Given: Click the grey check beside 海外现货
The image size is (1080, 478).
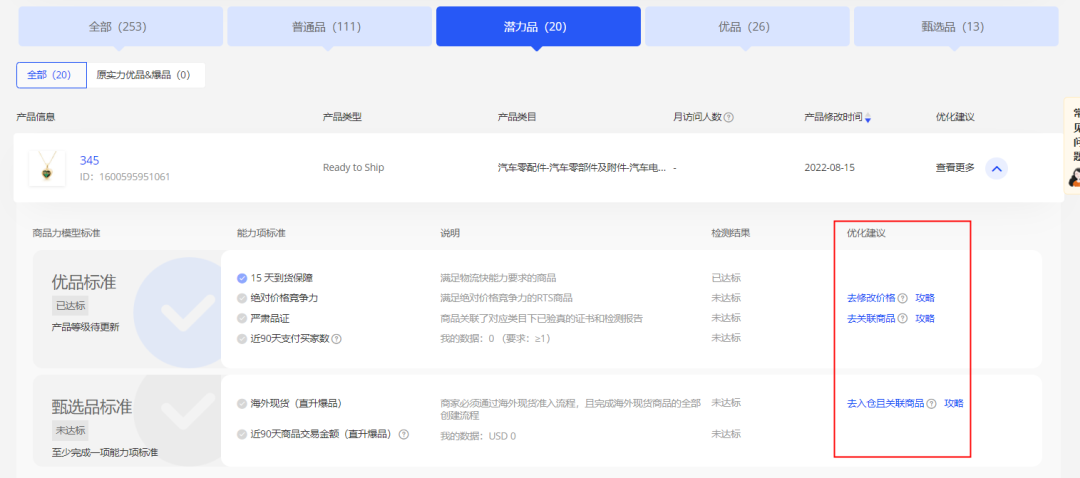Looking at the screenshot, I should click(x=242, y=404).
